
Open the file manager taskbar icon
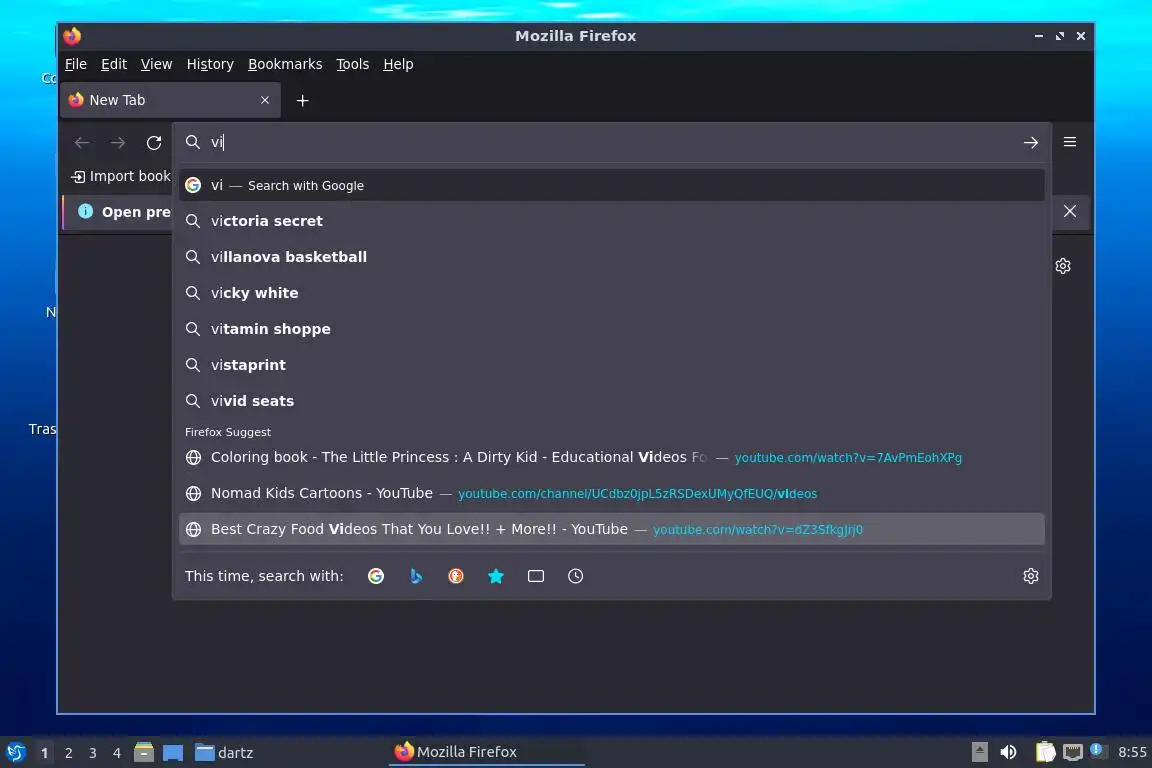(144, 752)
